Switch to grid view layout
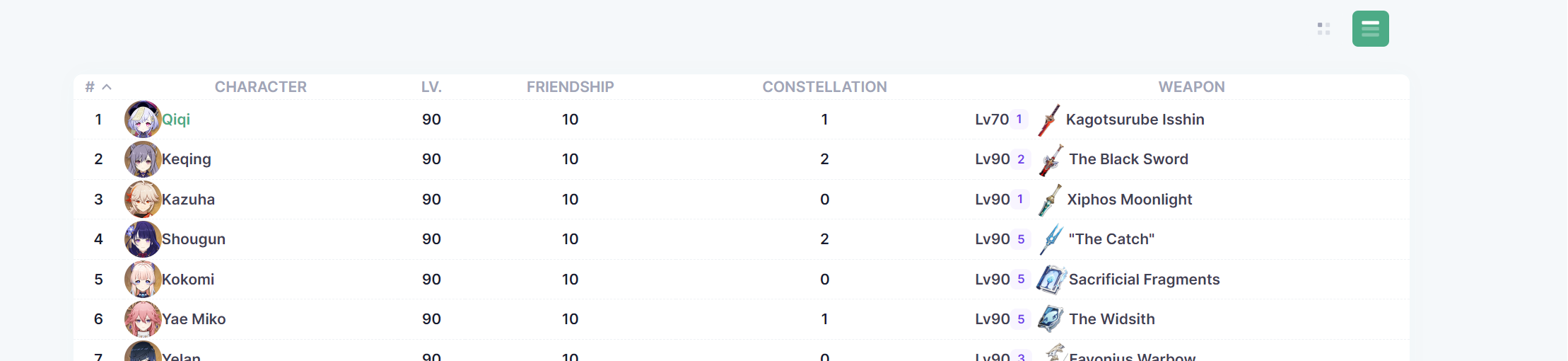 click(x=1323, y=29)
